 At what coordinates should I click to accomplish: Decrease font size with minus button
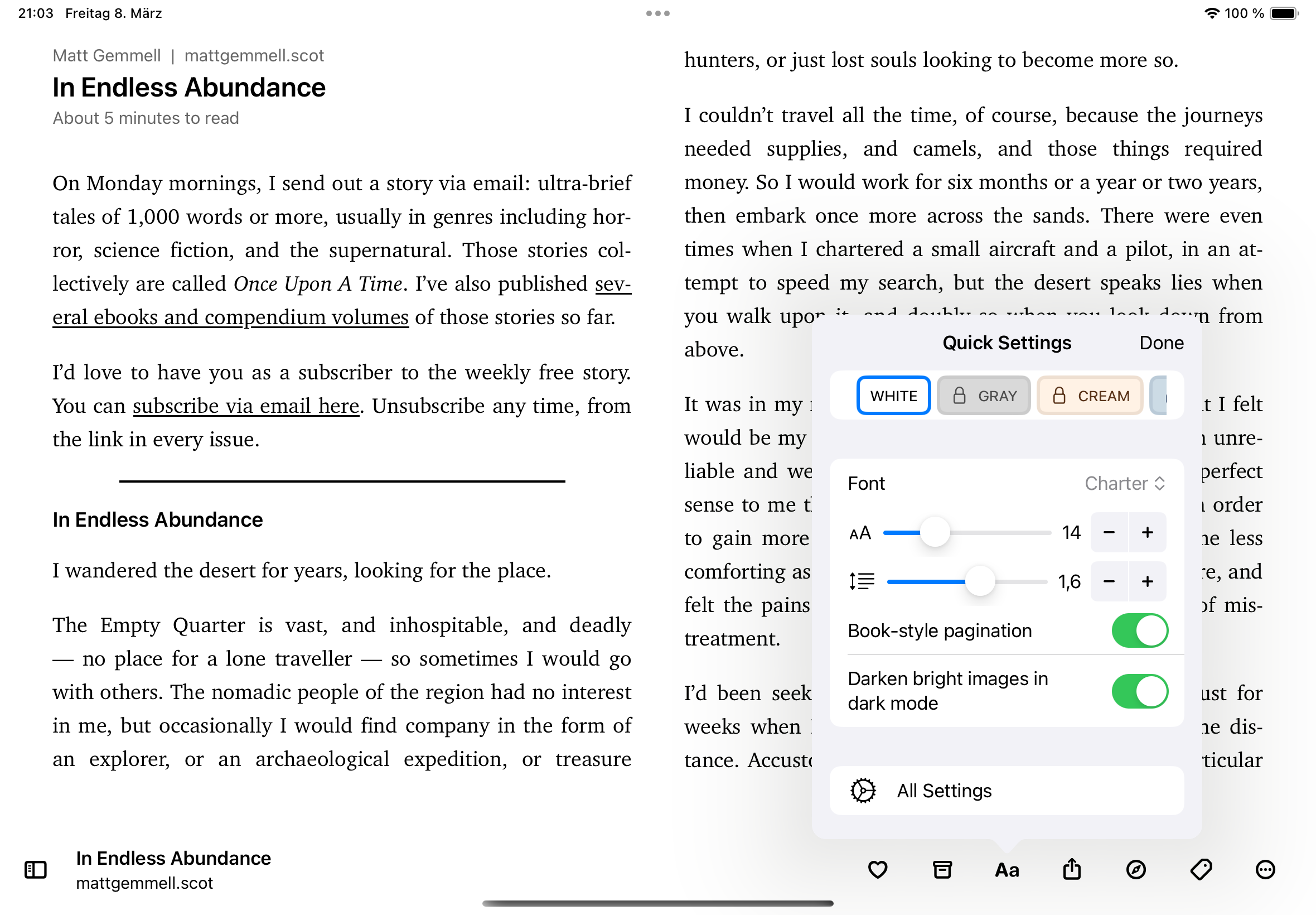click(x=1109, y=533)
